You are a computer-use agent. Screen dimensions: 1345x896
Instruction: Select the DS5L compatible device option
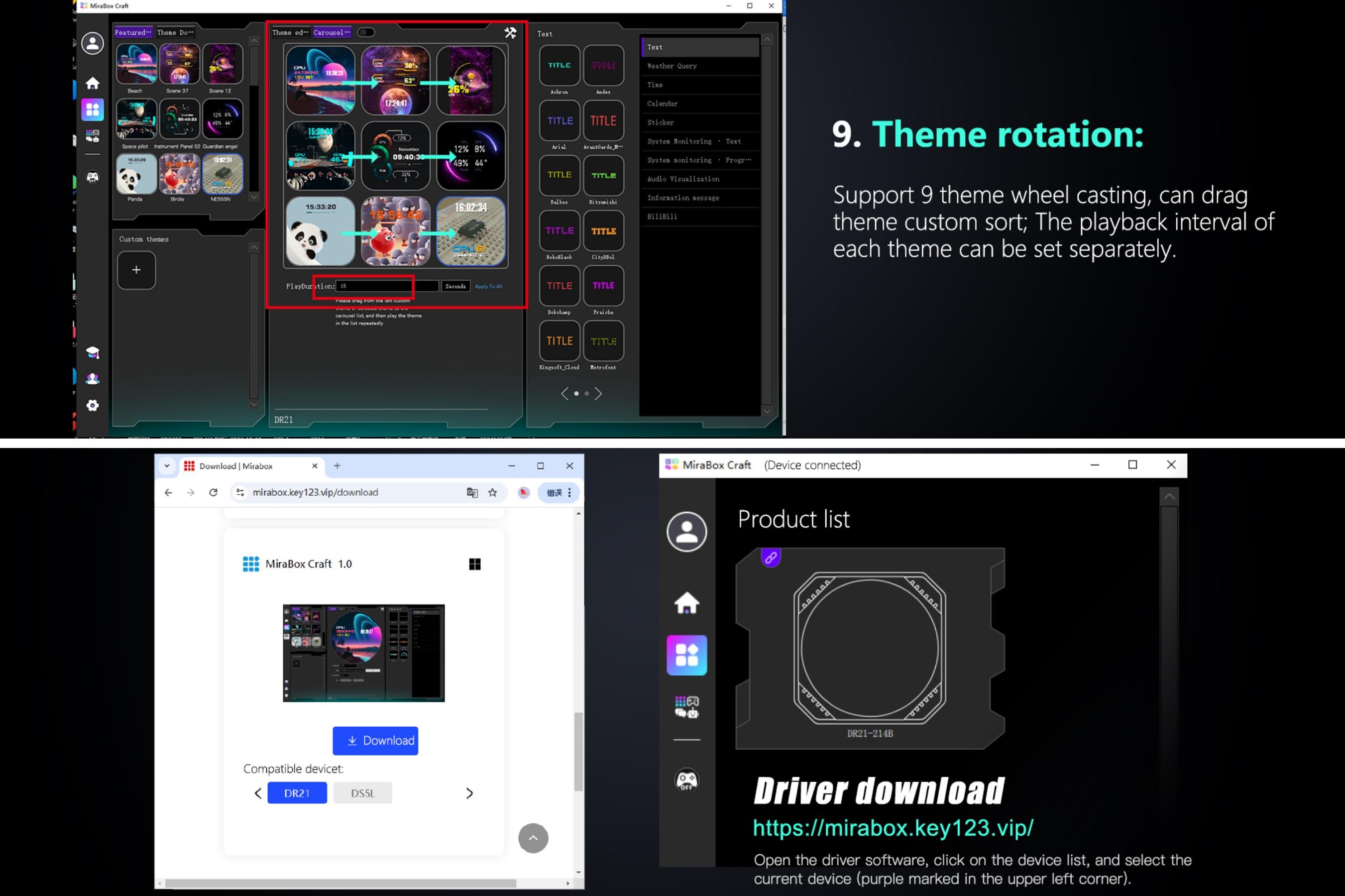pos(362,793)
